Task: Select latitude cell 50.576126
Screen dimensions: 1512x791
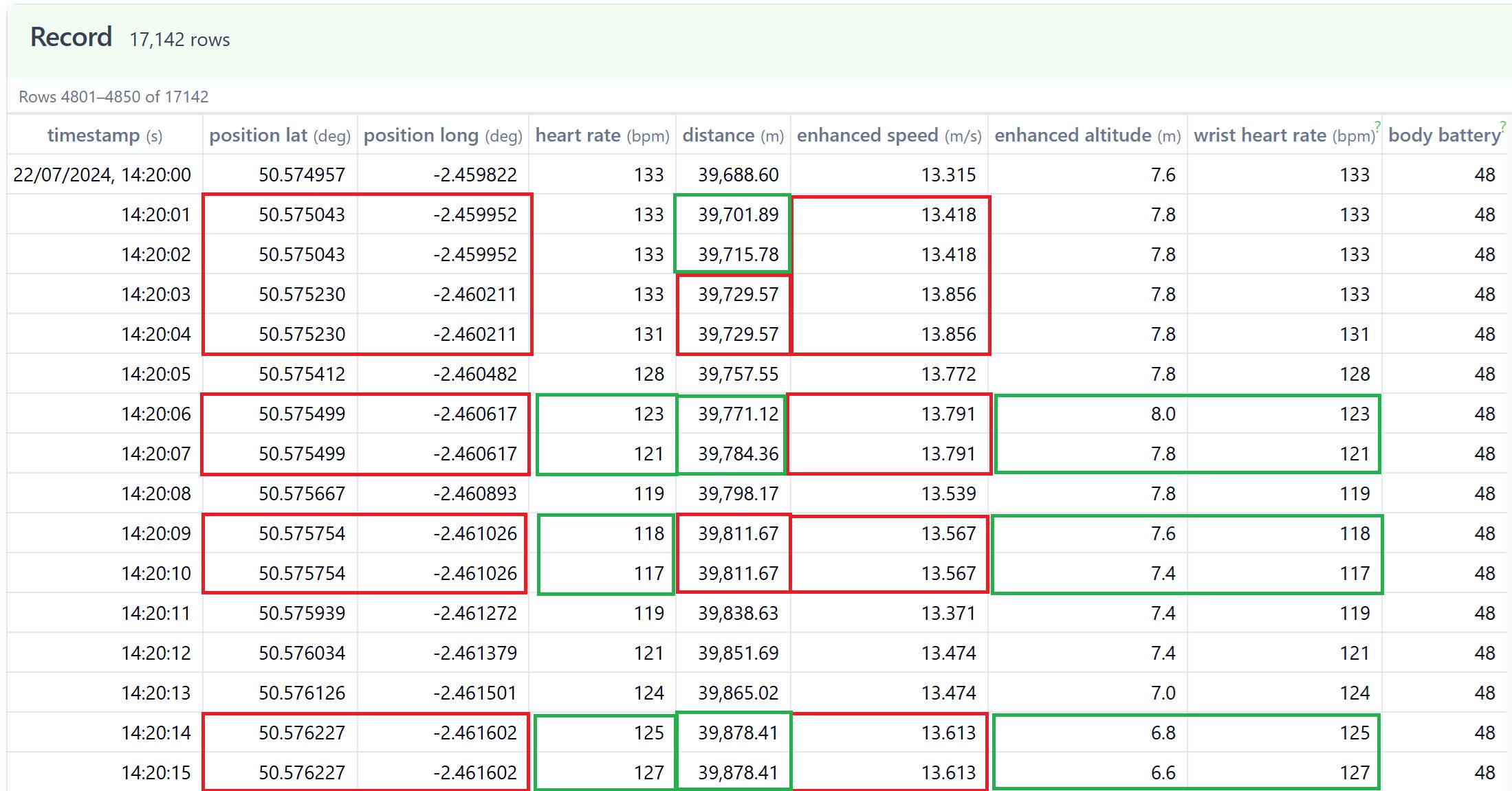Action: point(301,693)
